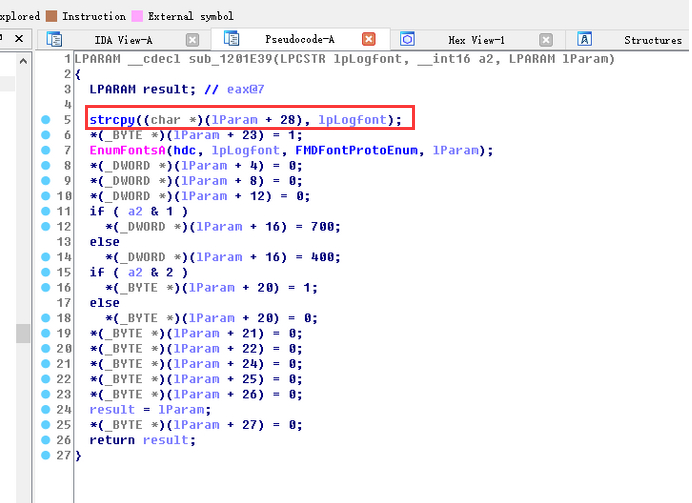This screenshot has height=503, width=692.
Task: Click the else keyword on line 17
Action: tap(105, 303)
